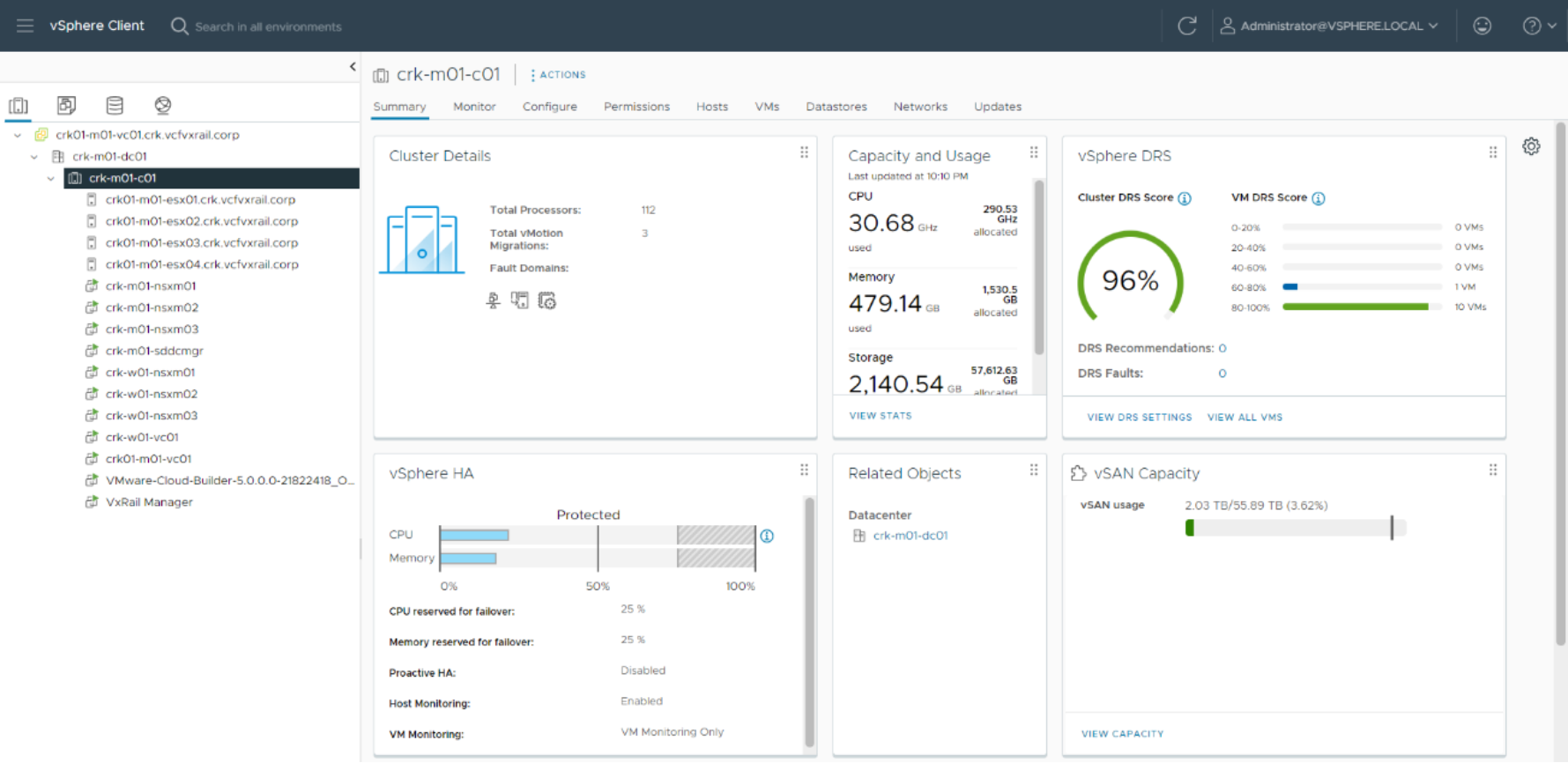Click the Capacity and Usage card scrollbar
Screen dimensions: 1568x763
(x=1039, y=267)
